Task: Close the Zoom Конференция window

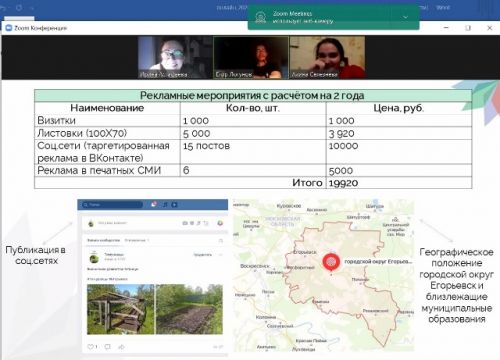Action: pyautogui.click(x=489, y=28)
